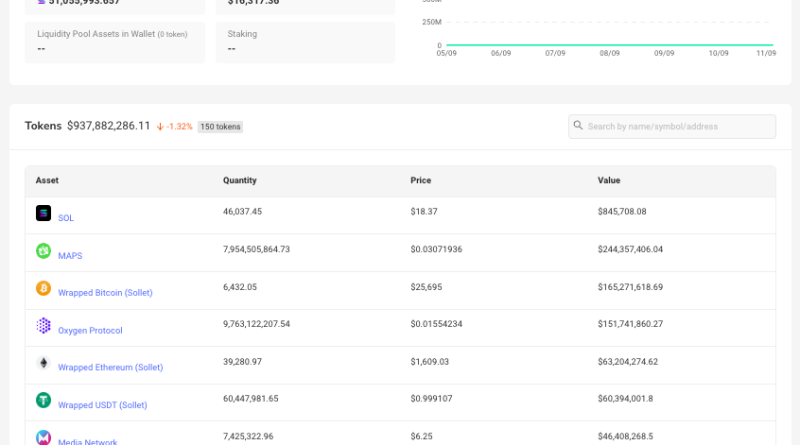This screenshot has height=445, width=800.
Task: Click the Oxygen Protocol purple logo icon
Action: point(43,326)
